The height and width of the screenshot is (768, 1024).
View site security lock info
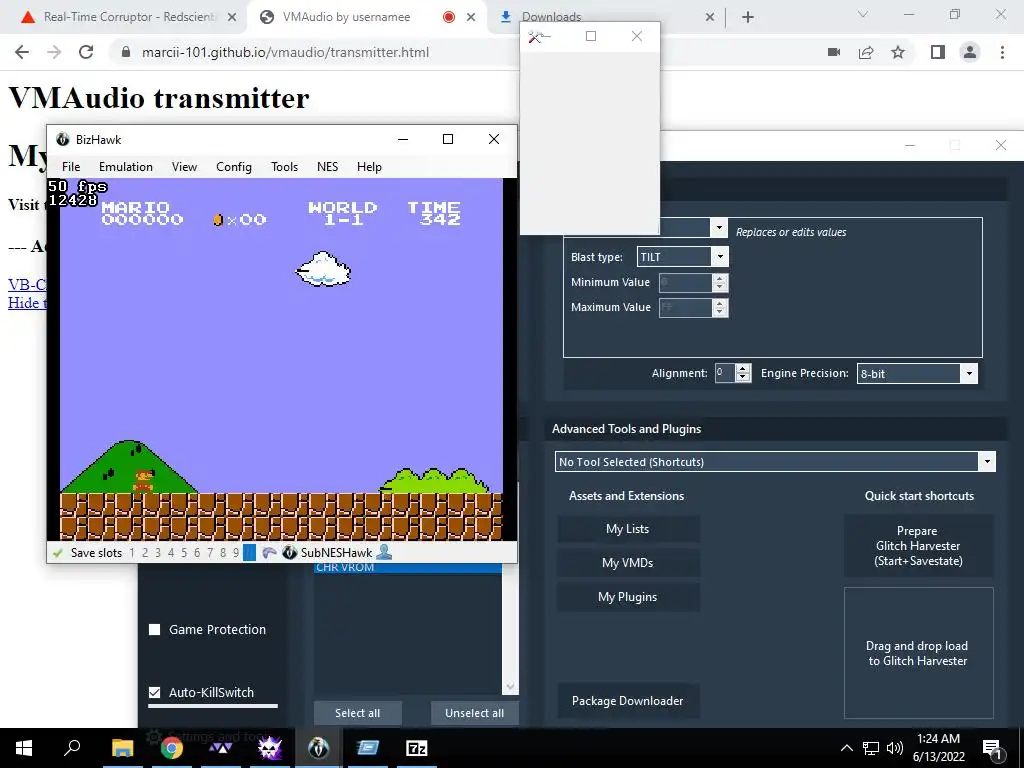(126, 52)
